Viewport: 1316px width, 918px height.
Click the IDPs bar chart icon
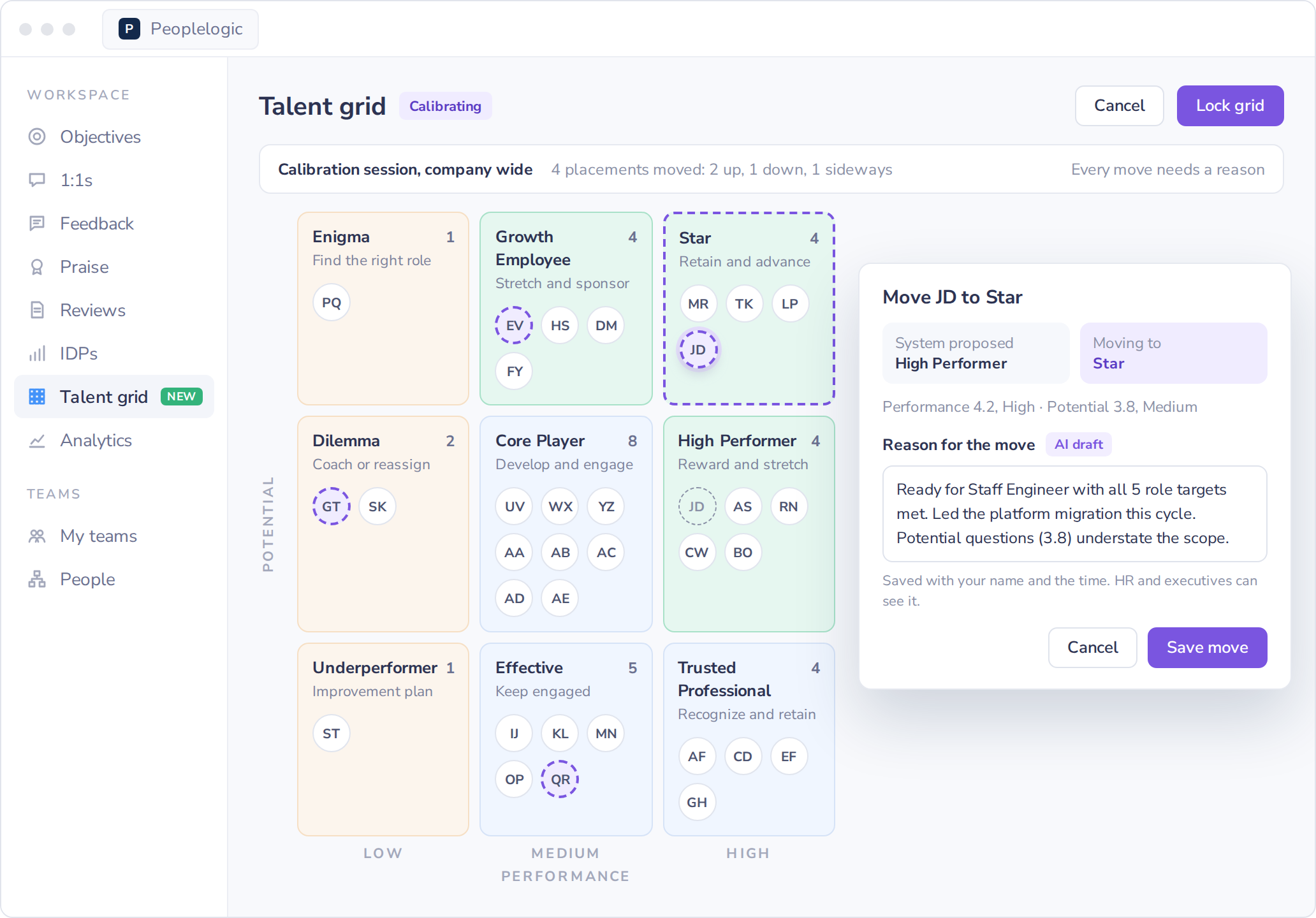[37, 353]
